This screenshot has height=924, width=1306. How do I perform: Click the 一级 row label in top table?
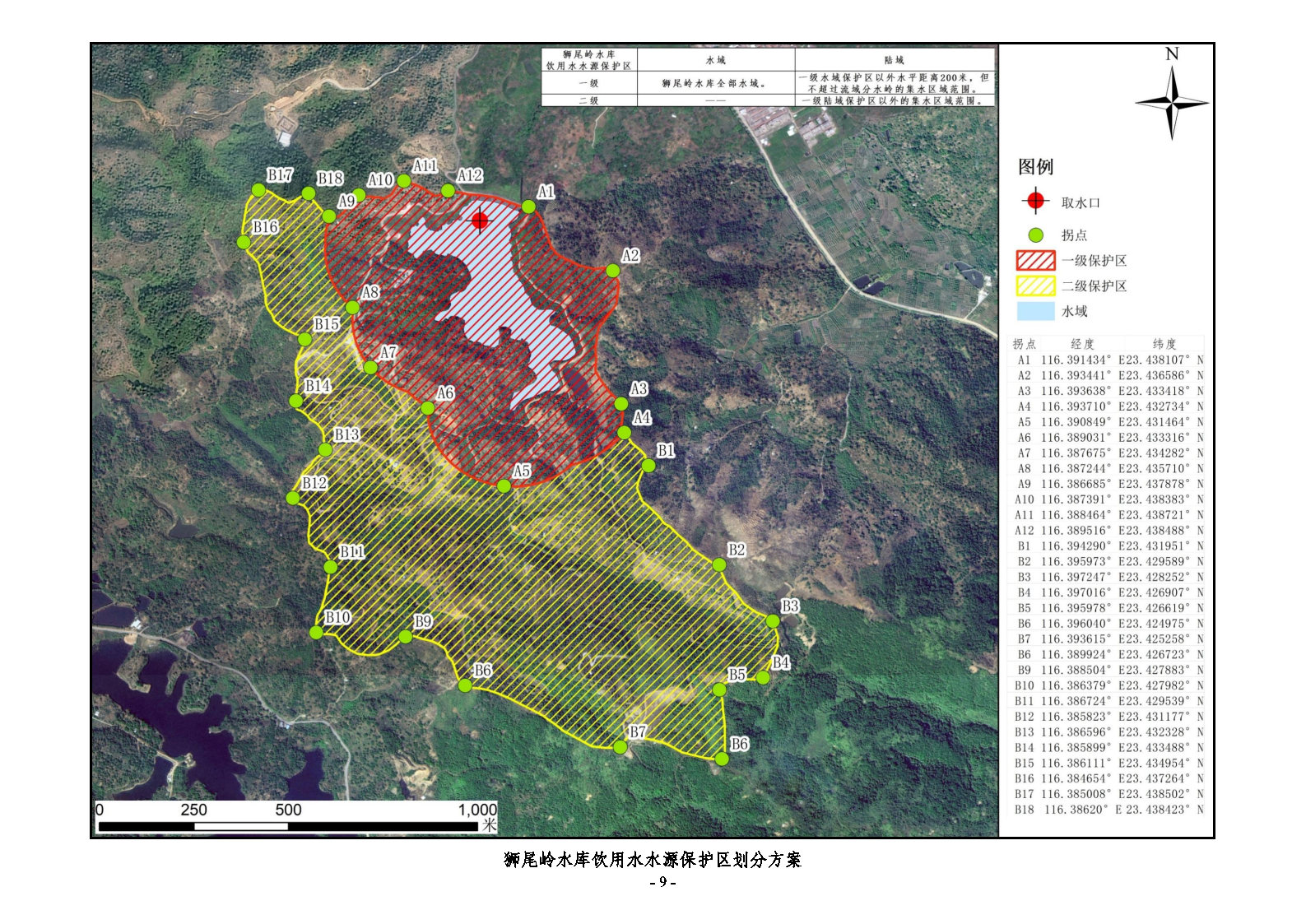tap(589, 83)
